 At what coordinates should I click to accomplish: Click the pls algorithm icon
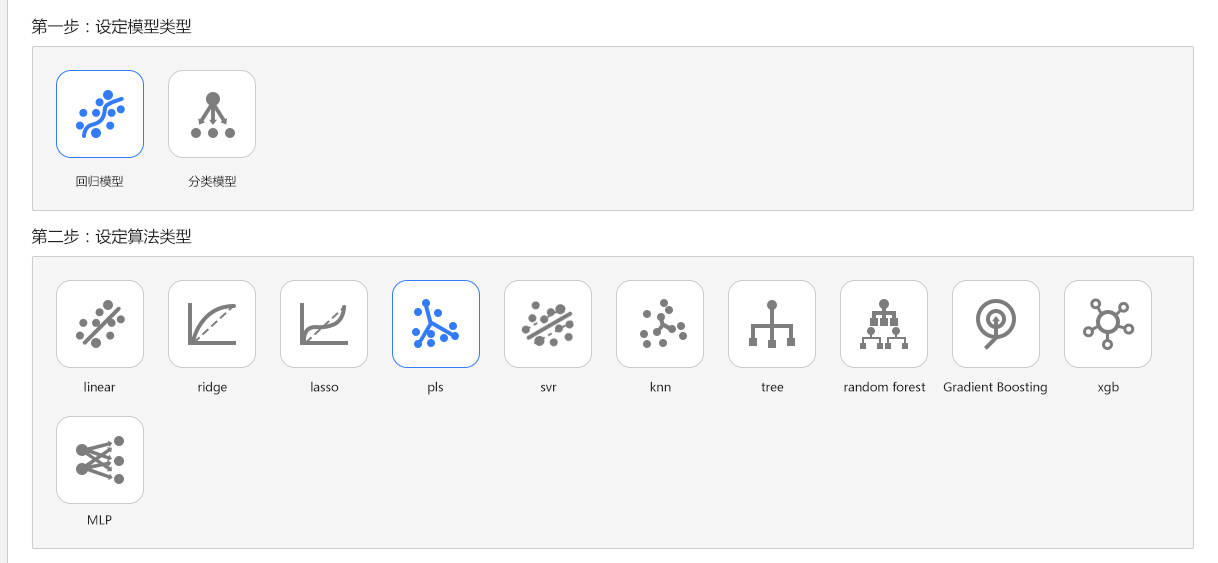(436, 324)
